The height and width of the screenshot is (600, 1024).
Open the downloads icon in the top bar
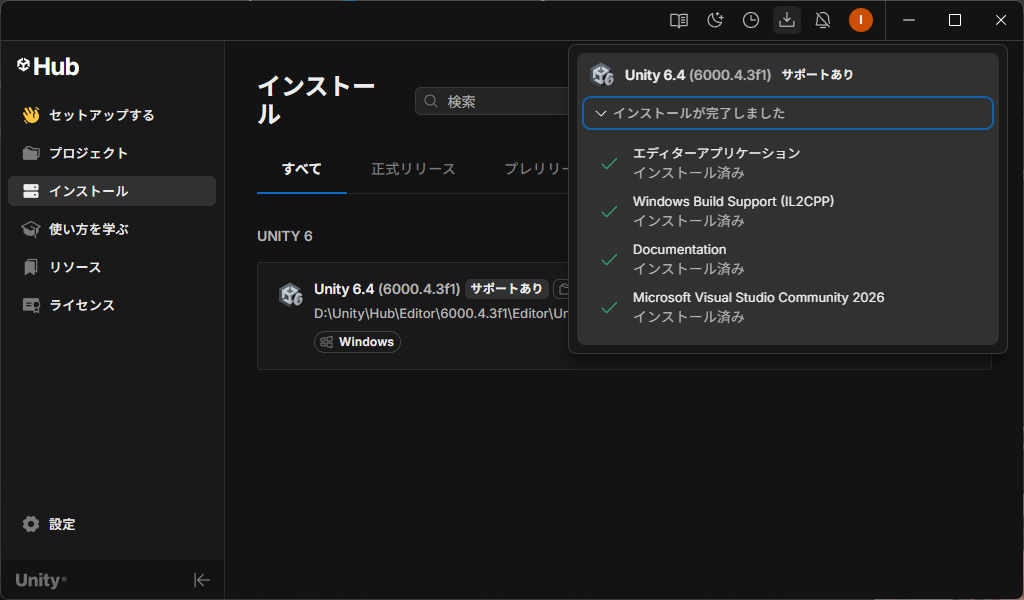pyautogui.click(x=787, y=20)
